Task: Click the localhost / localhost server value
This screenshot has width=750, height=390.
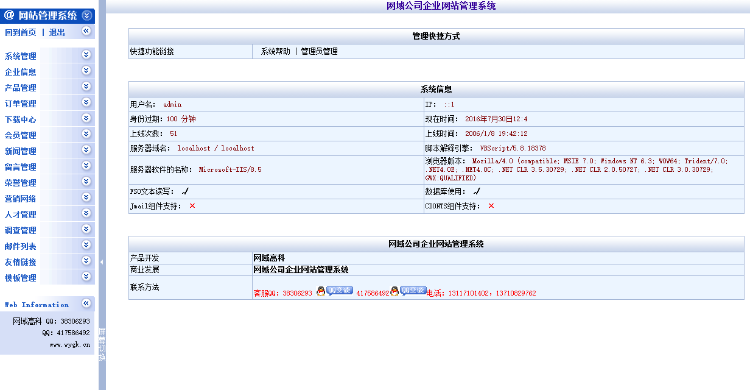Action: tap(216, 148)
